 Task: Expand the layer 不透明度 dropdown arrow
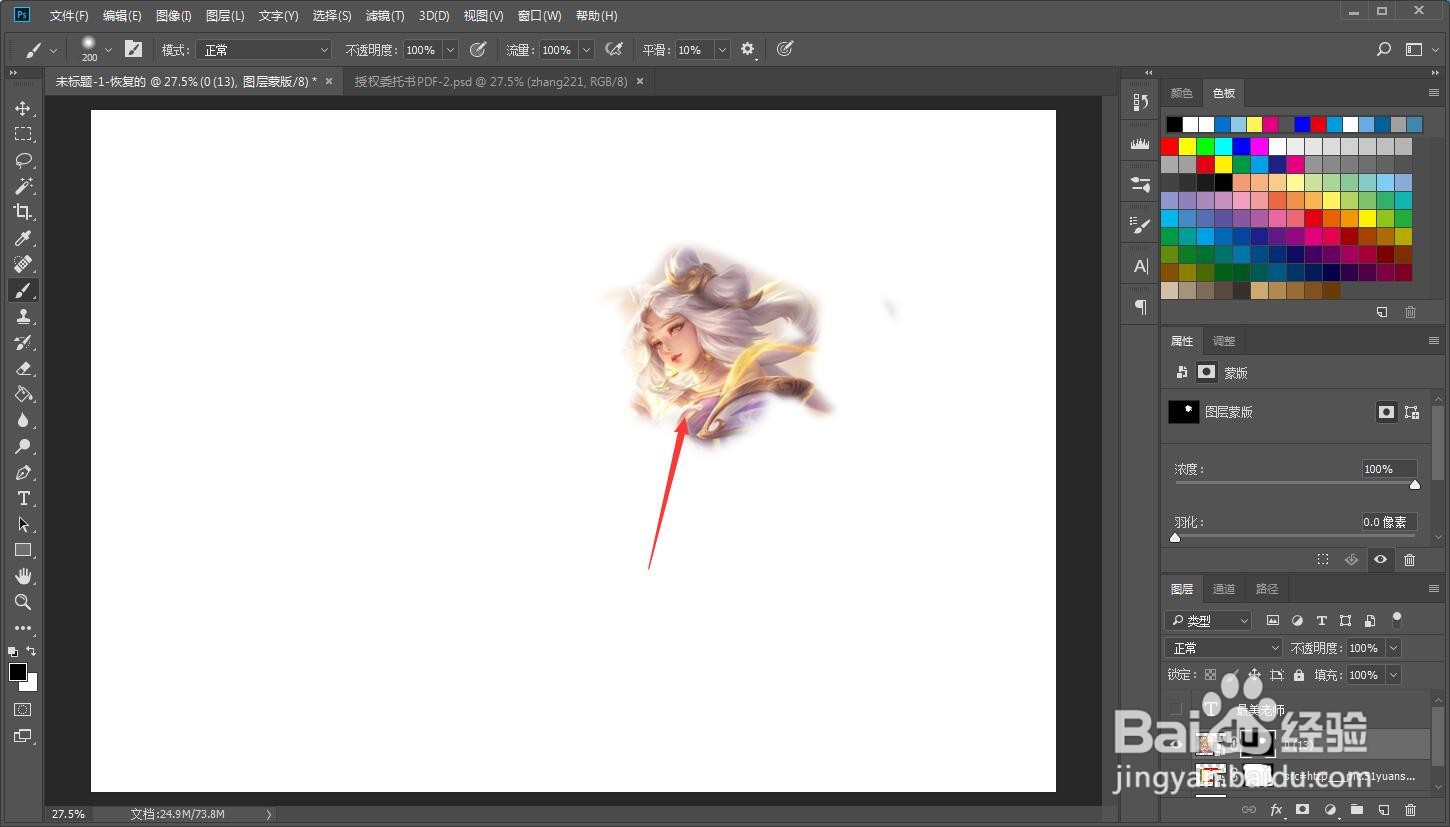[1393, 648]
